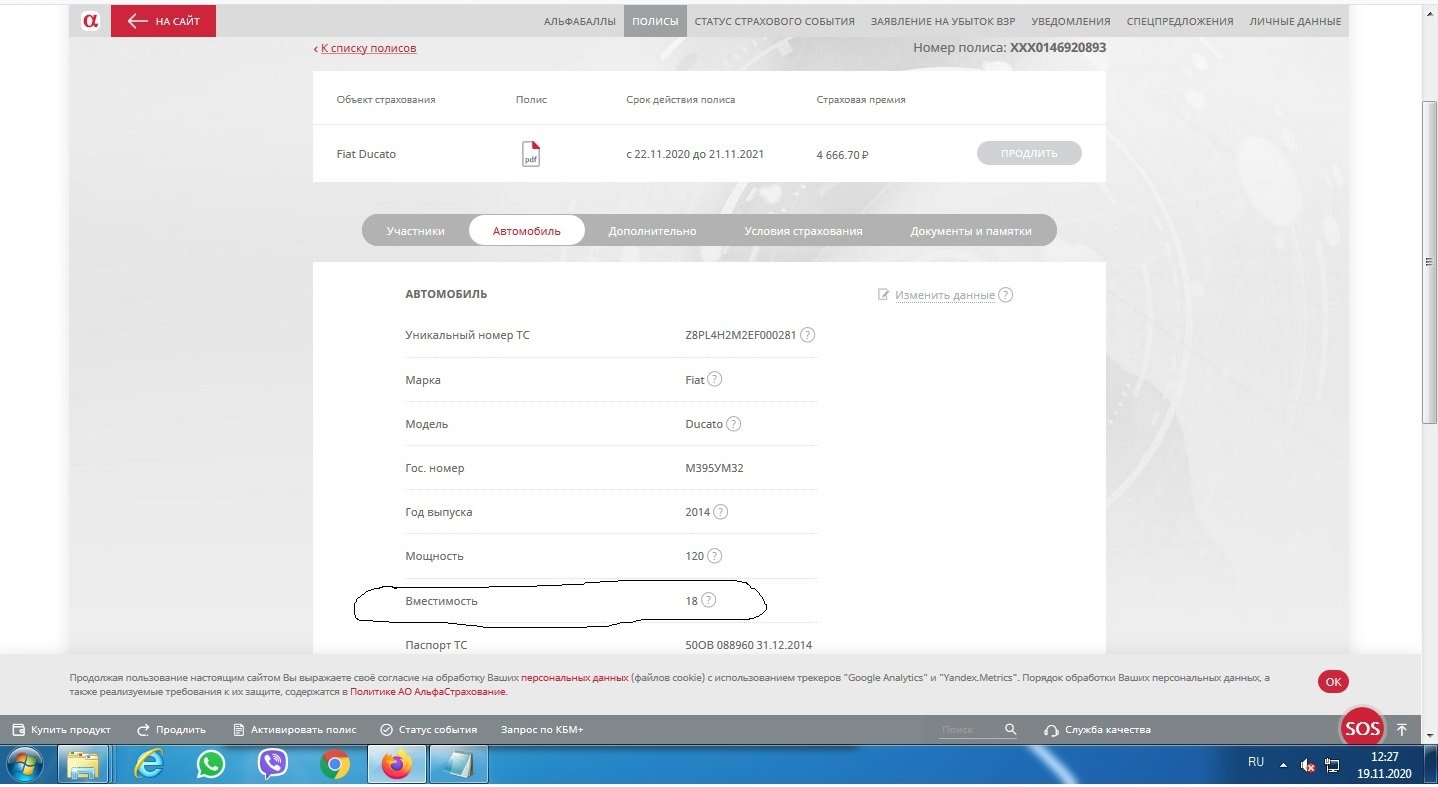
Task: Switch to Firefox in the taskbar
Action: (x=397, y=766)
